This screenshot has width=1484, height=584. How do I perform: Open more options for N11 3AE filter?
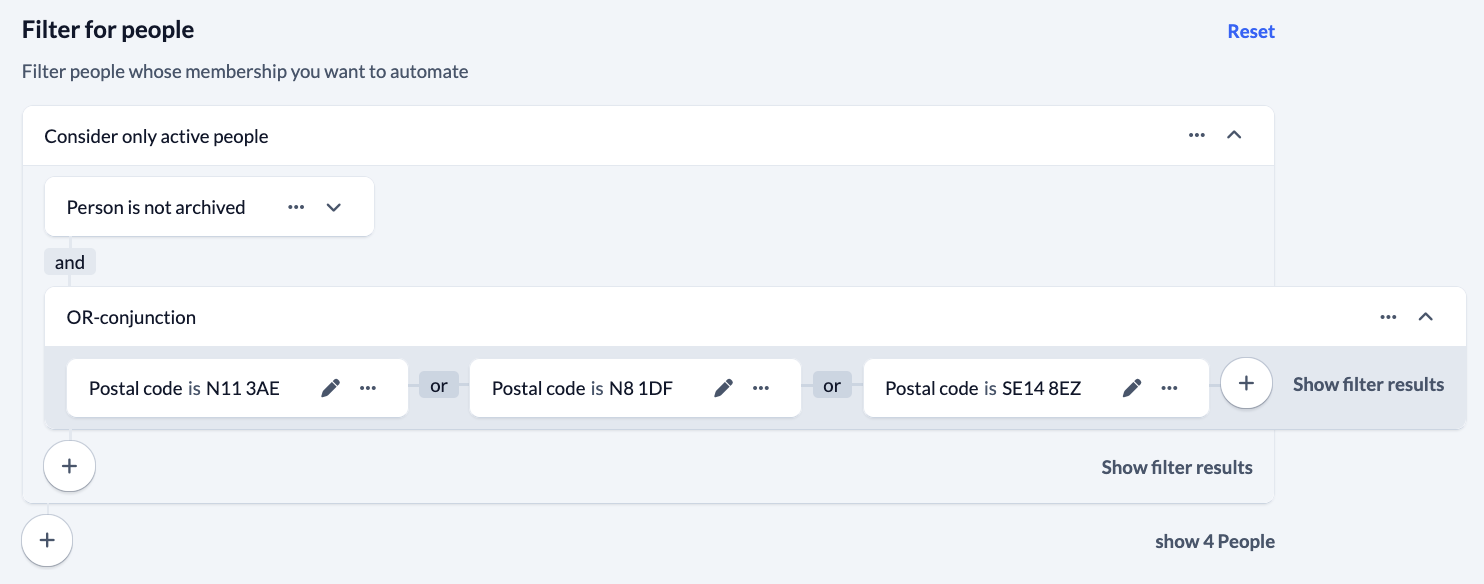pos(368,388)
